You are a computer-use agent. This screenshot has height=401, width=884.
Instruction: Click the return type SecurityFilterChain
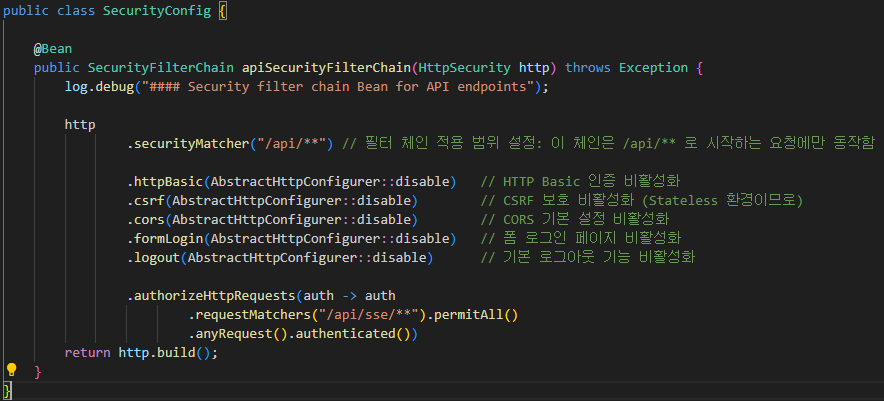161,68
